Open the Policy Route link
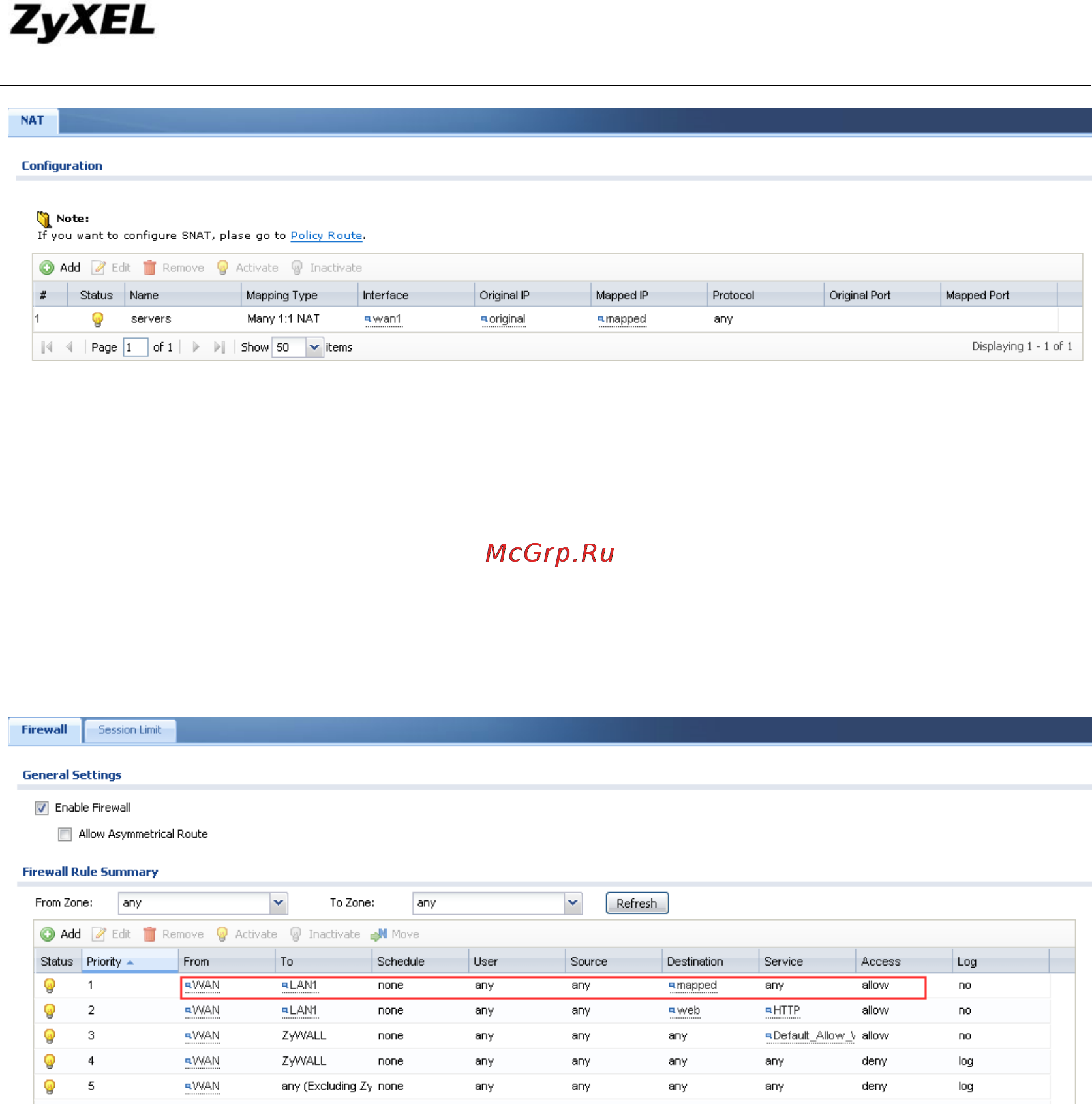 326,236
